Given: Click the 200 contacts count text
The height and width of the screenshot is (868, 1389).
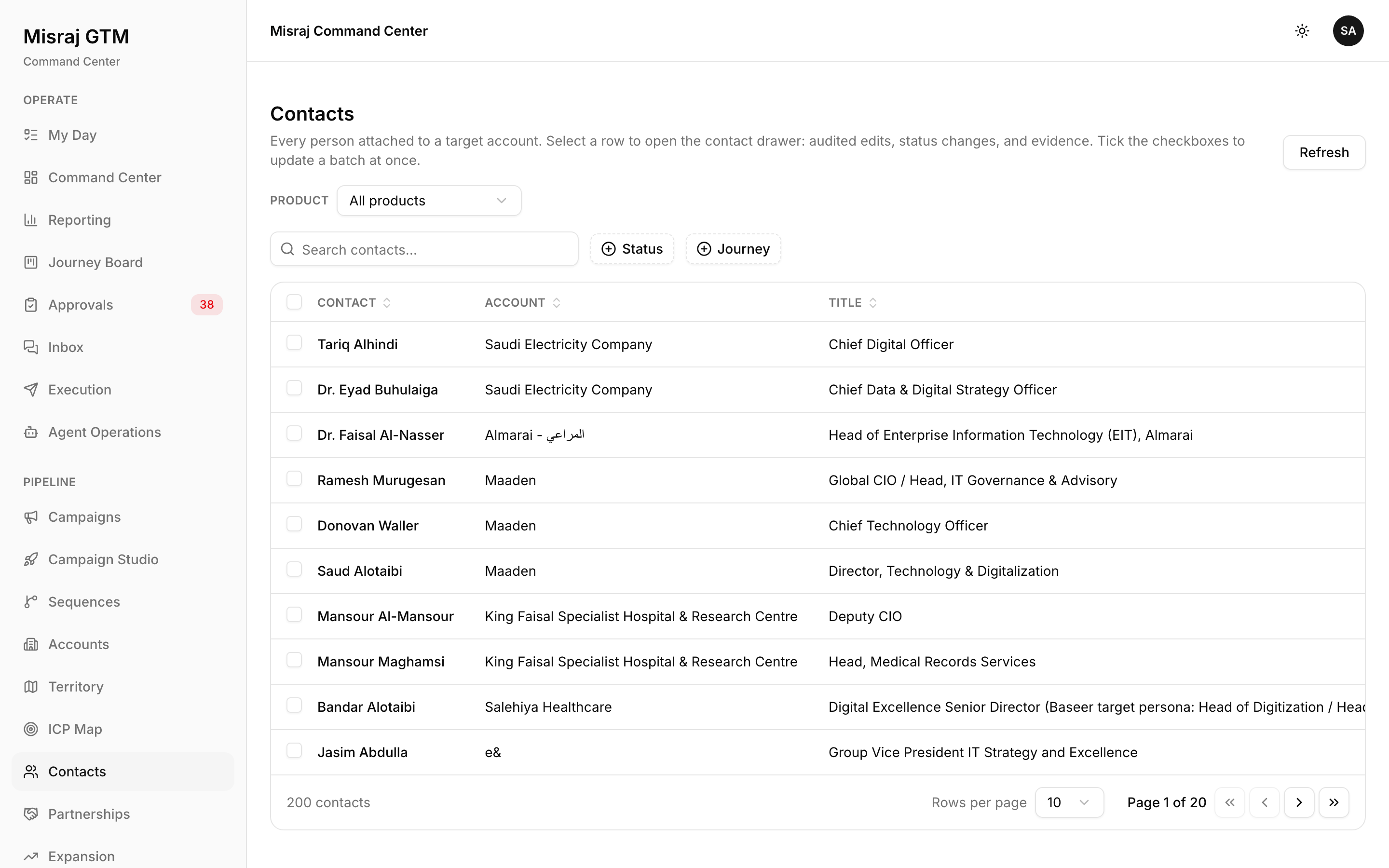Looking at the screenshot, I should coord(328,802).
